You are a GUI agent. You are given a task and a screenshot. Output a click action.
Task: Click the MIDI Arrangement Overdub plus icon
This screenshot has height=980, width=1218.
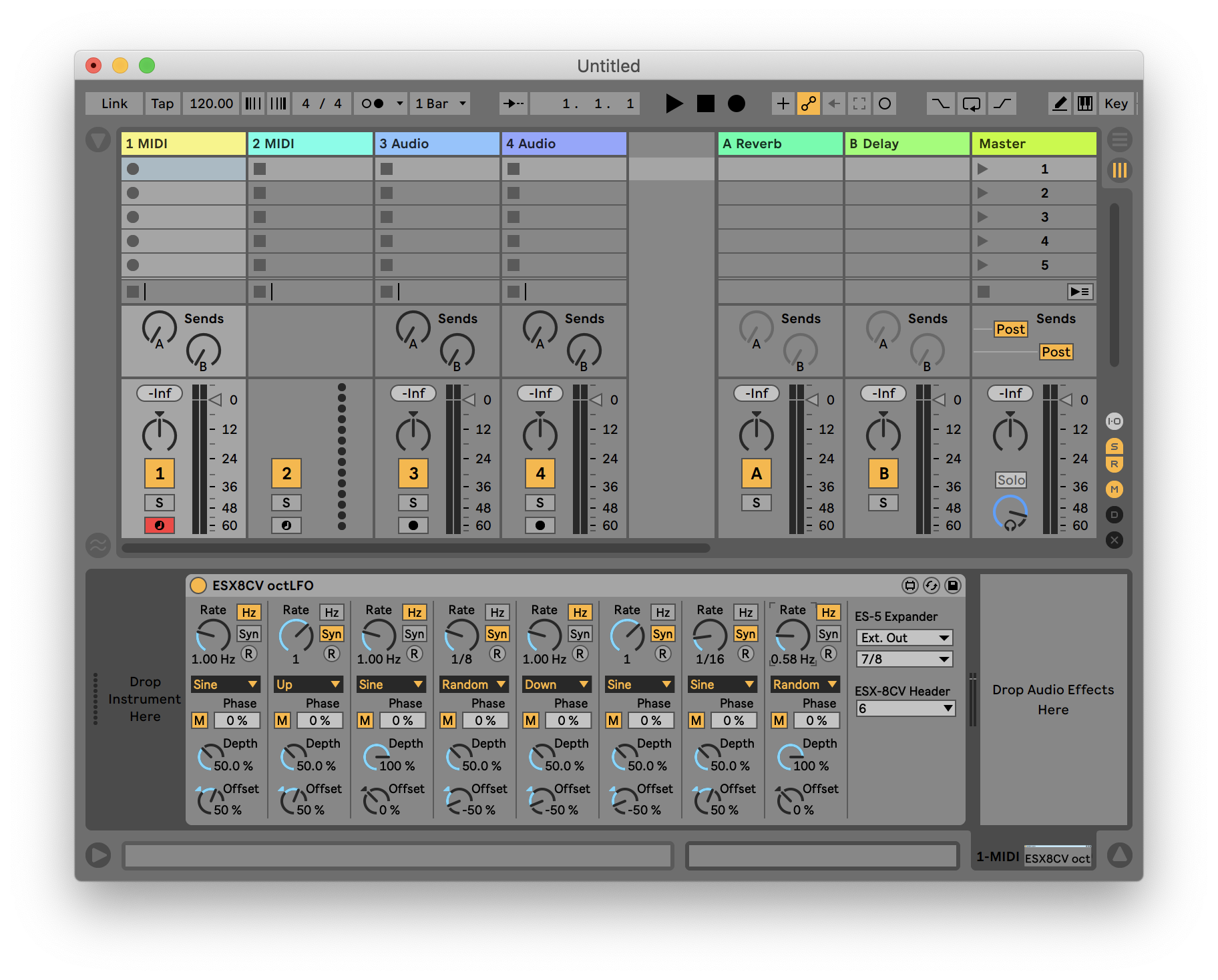pos(783,103)
